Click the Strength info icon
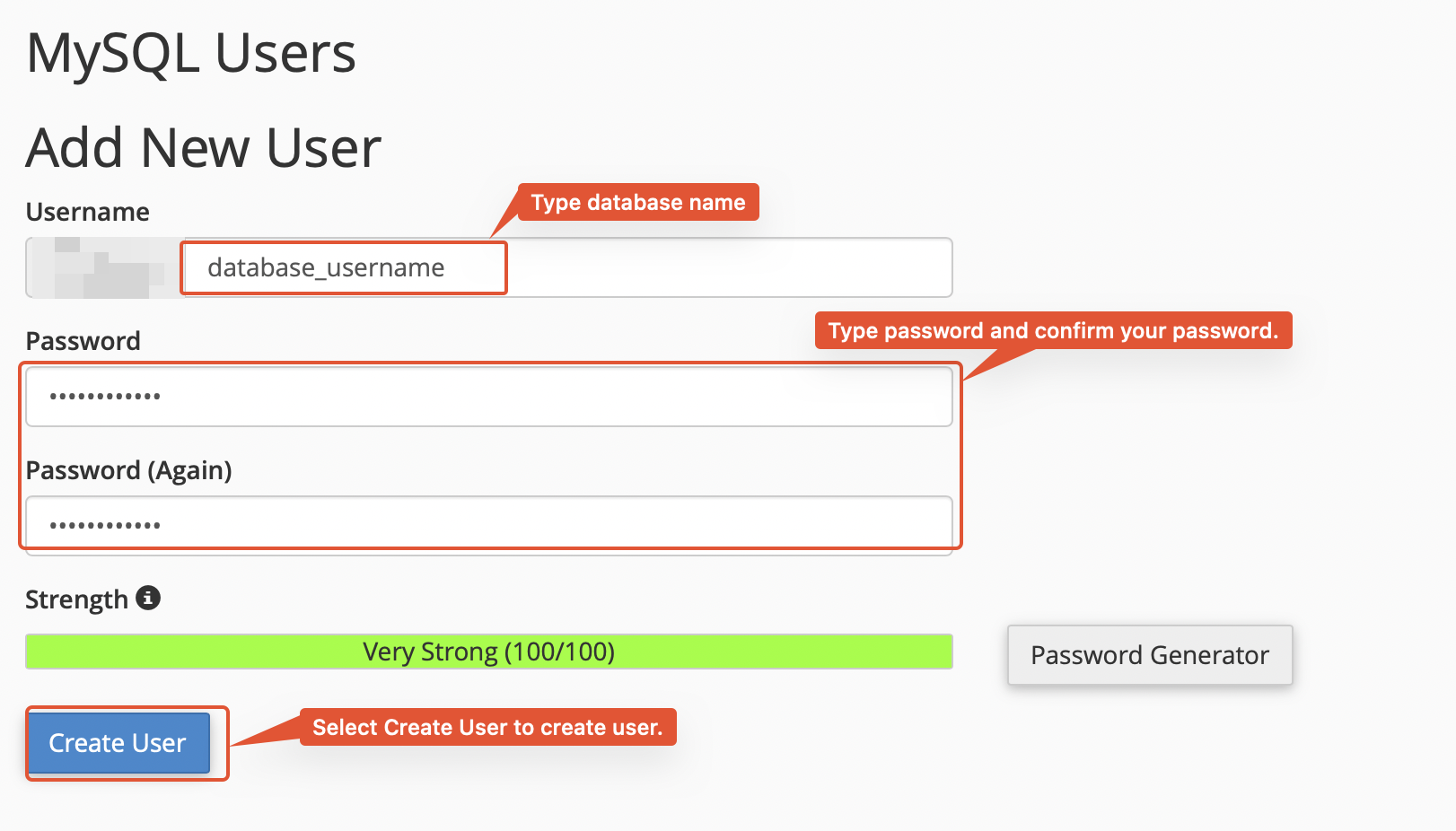This screenshot has width=1456, height=831. pos(148,598)
